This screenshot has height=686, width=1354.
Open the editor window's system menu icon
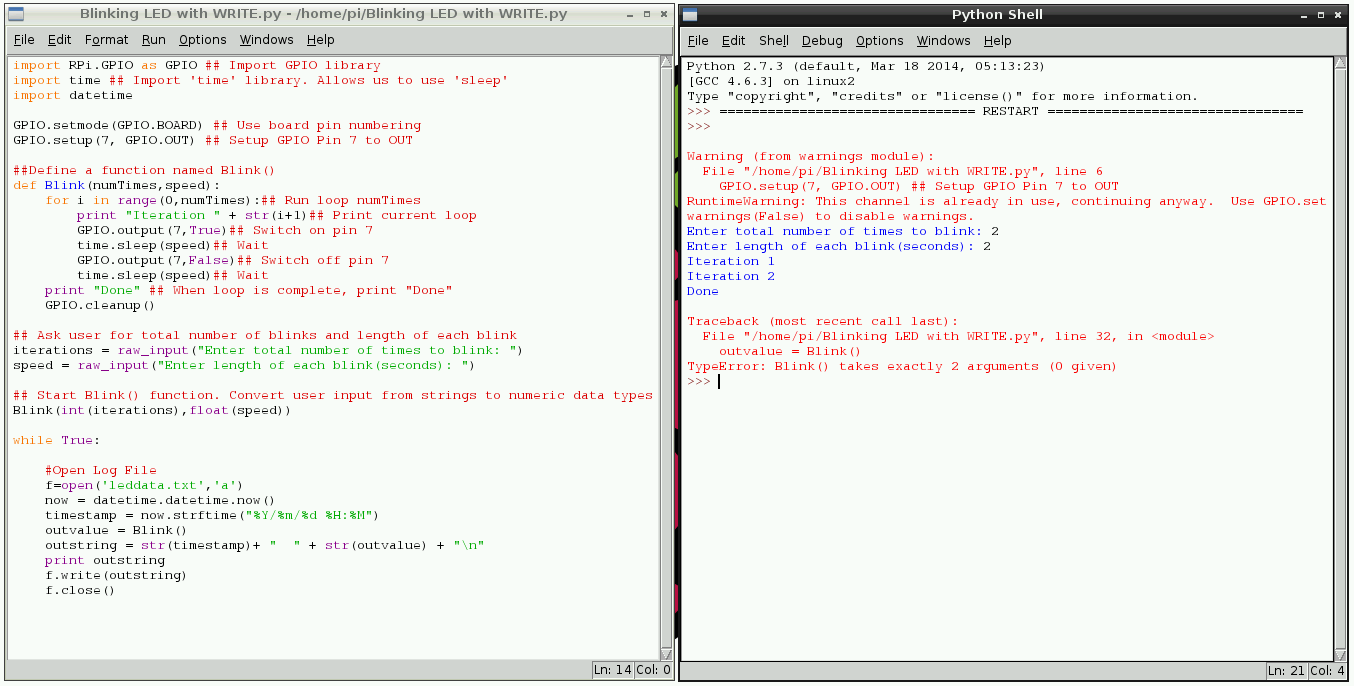15,14
